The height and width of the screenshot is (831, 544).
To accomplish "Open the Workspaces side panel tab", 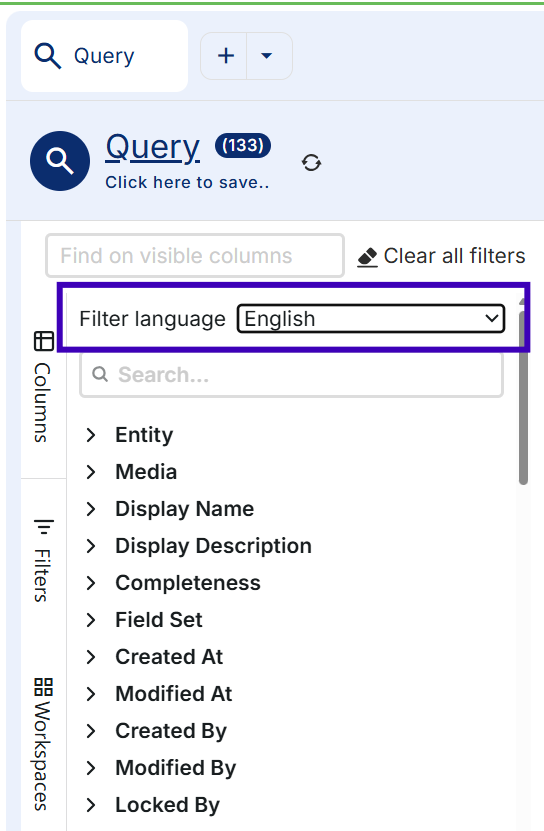I will [43, 744].
